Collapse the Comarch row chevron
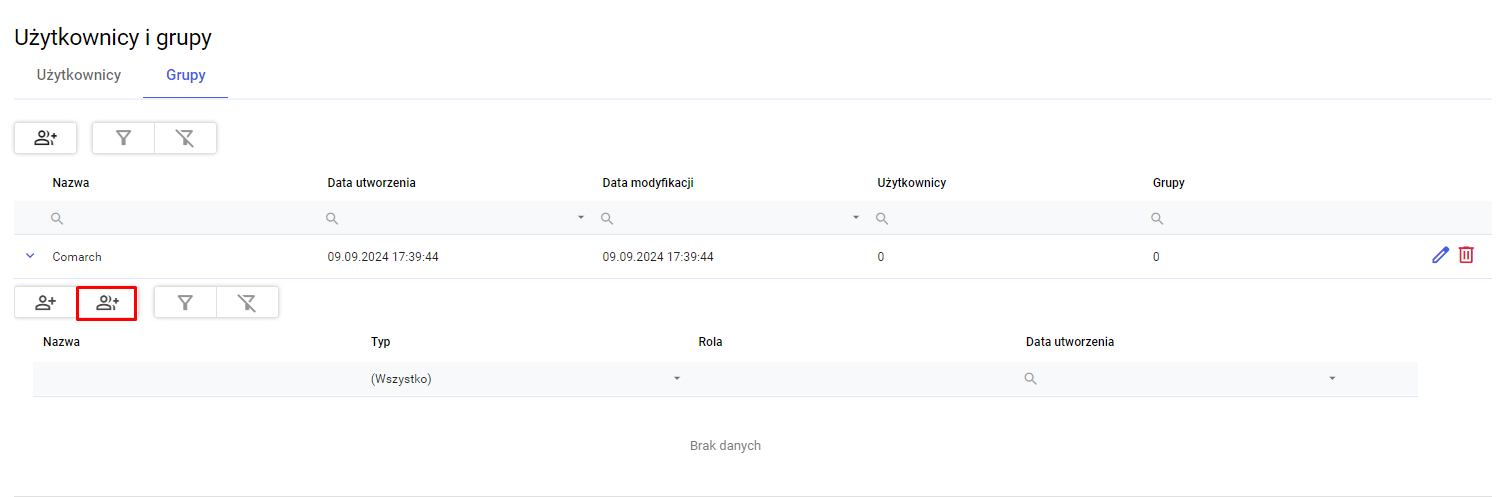1497x497 pixels. coord(29,256)
